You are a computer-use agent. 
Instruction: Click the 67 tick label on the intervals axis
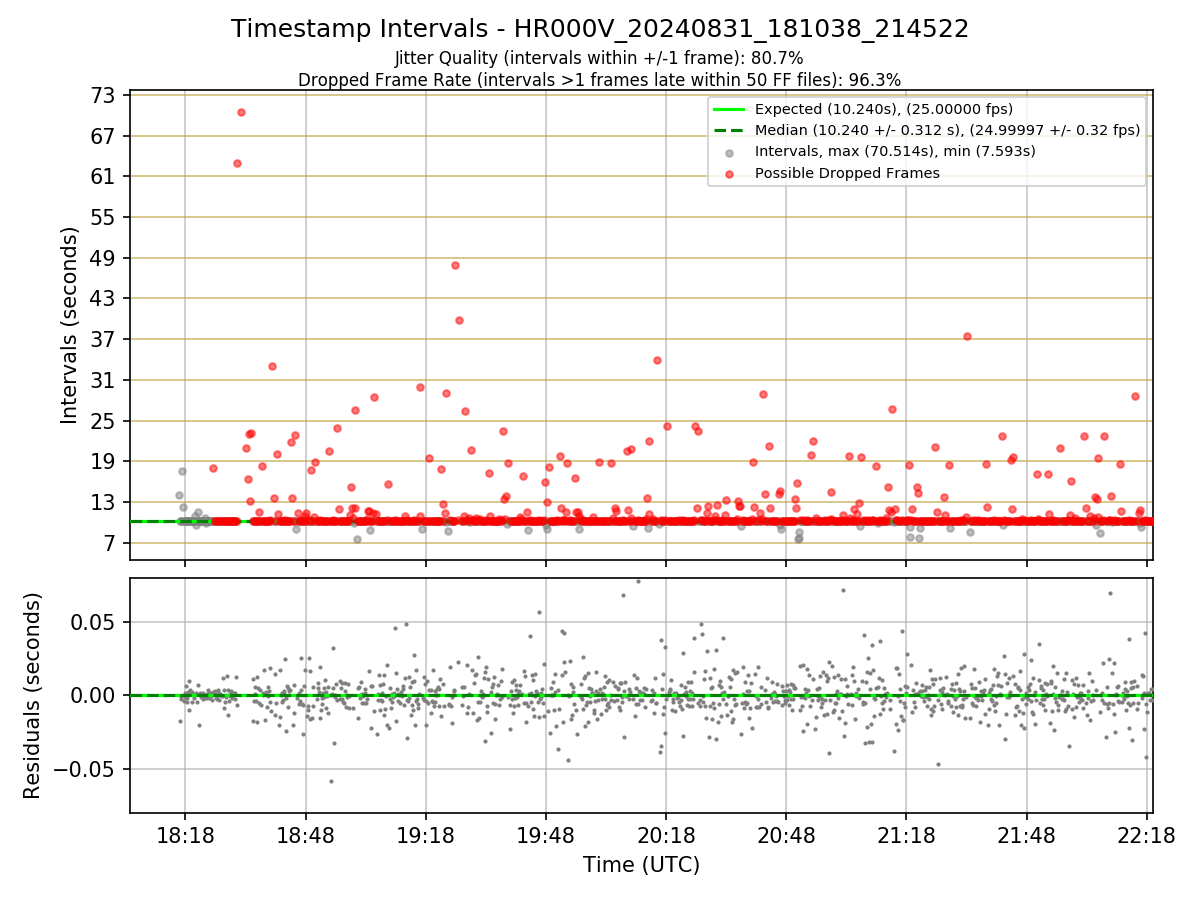click(x=104, y=136)
